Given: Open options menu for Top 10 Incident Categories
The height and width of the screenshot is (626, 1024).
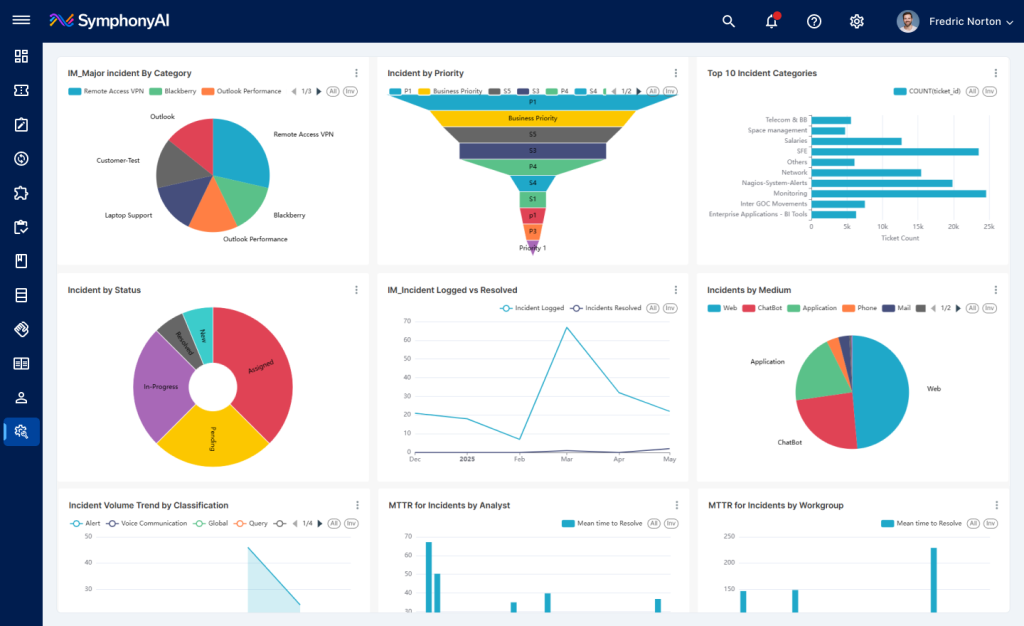Looking at the screenshot, I should pos(995,73).
